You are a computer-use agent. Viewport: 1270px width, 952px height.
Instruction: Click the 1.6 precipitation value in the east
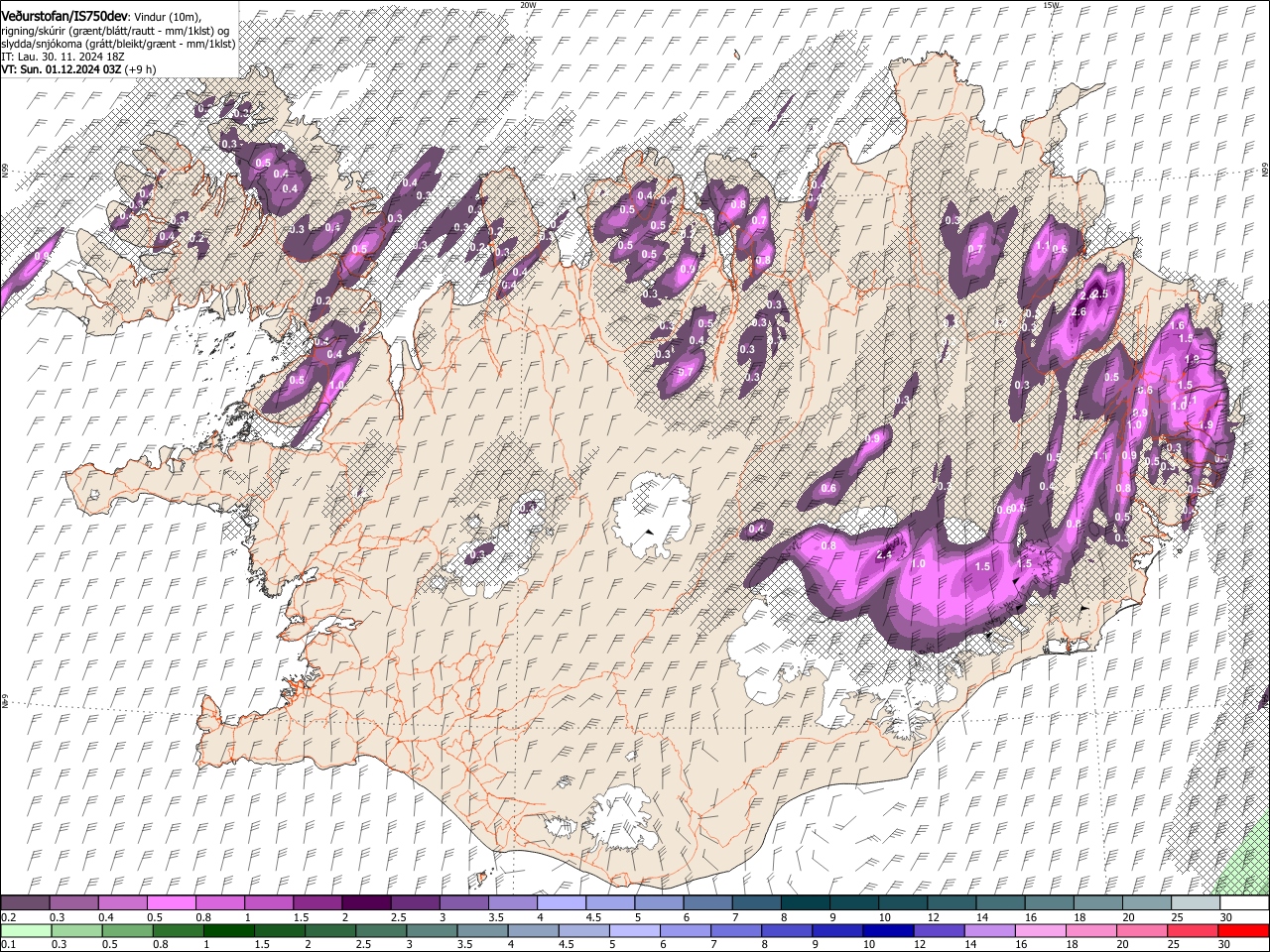[1178, 325]
